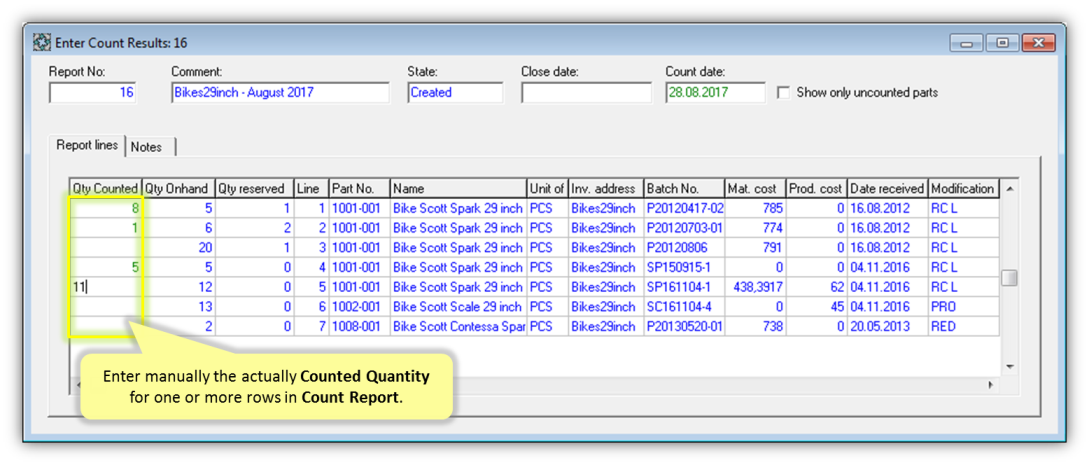
Task: Click the Report No field showing 16
Action: (92, 92)
